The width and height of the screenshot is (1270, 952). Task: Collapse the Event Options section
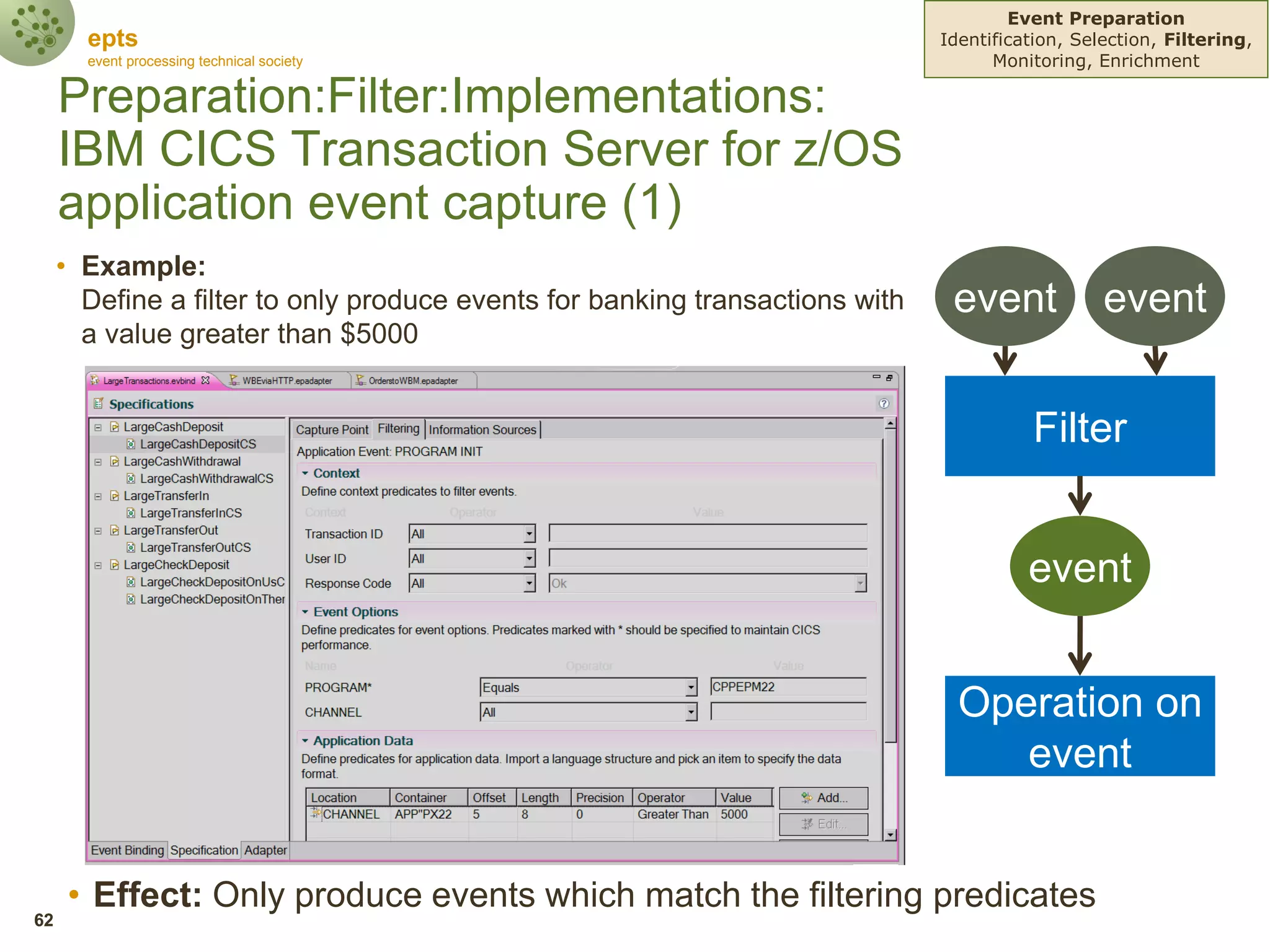305,612
